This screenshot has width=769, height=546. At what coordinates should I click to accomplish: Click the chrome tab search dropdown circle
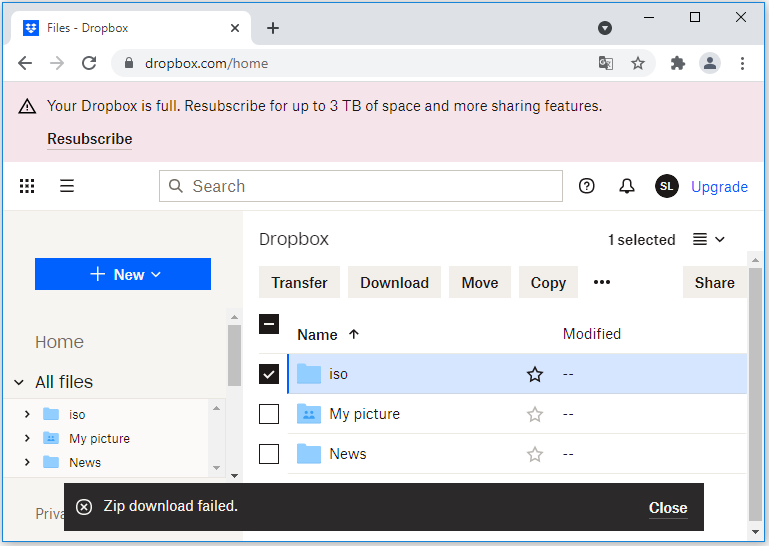[x=605, y=28]
